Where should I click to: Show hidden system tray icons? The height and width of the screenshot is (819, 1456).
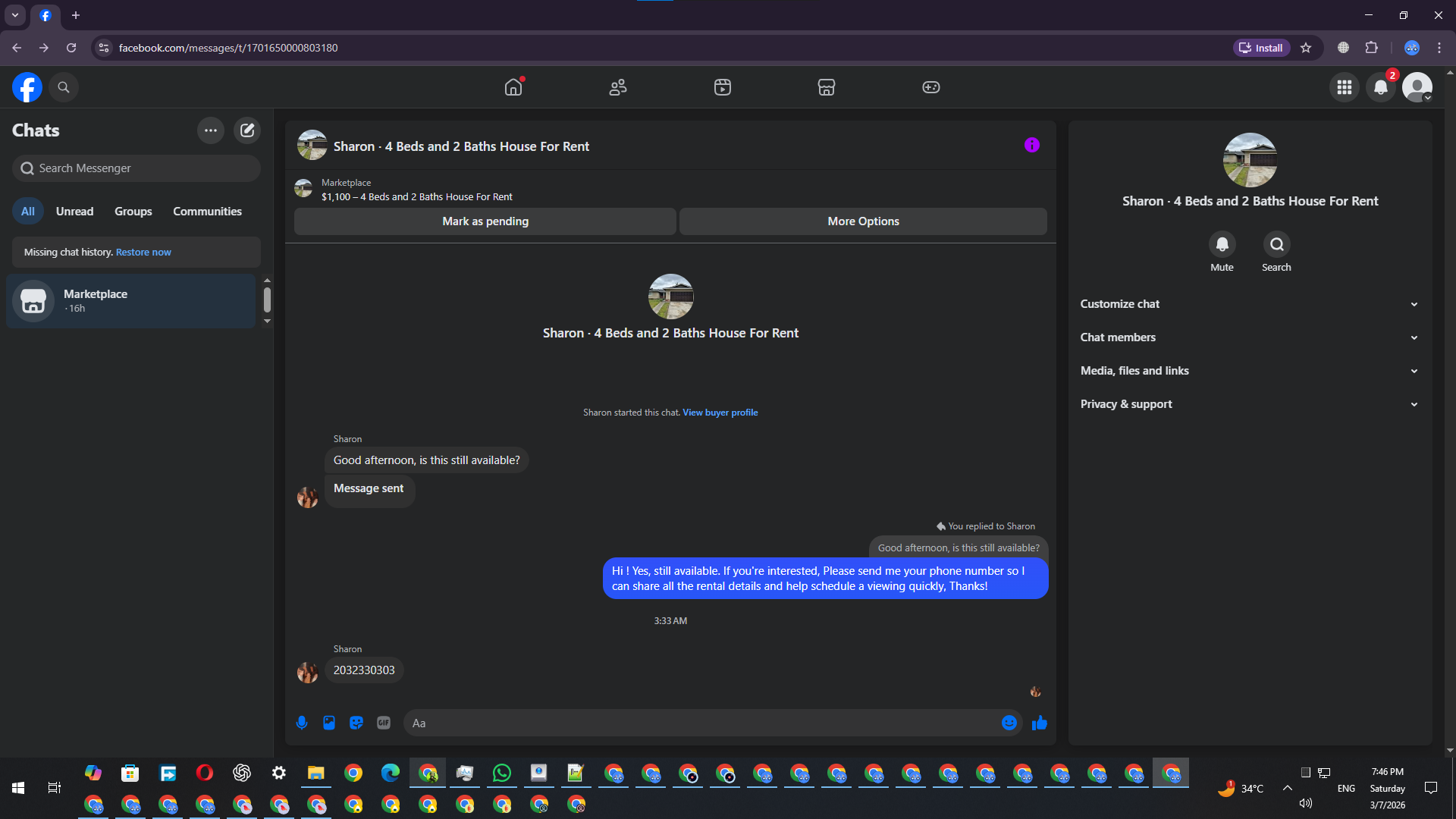pyautogui.click(x=1288, y=788)
